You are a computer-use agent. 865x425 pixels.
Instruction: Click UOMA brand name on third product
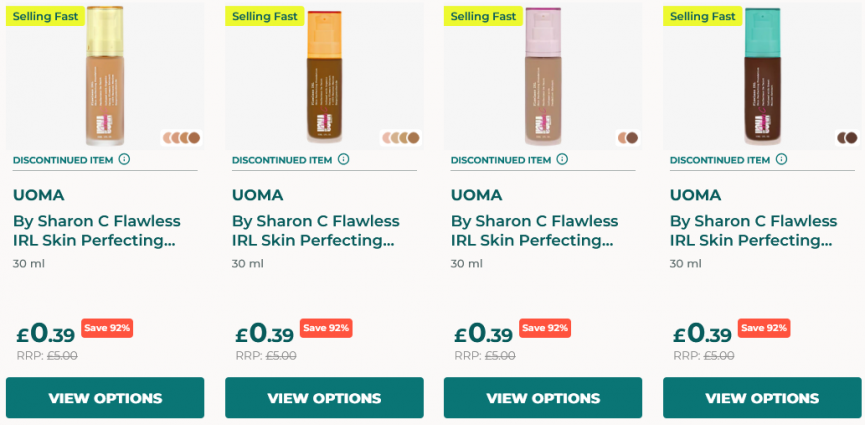click(476, 195)
